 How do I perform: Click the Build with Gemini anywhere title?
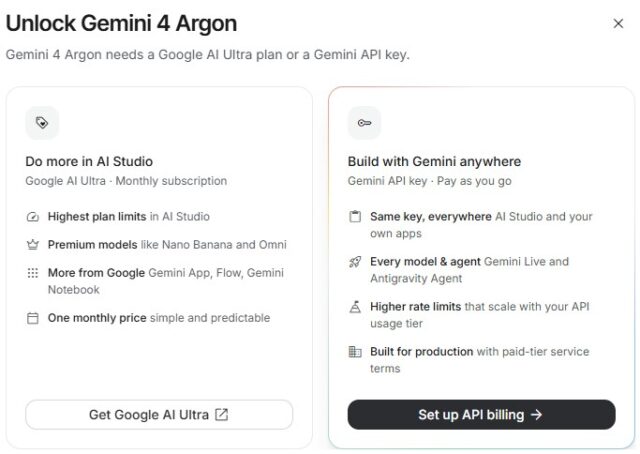pos(434,162)
